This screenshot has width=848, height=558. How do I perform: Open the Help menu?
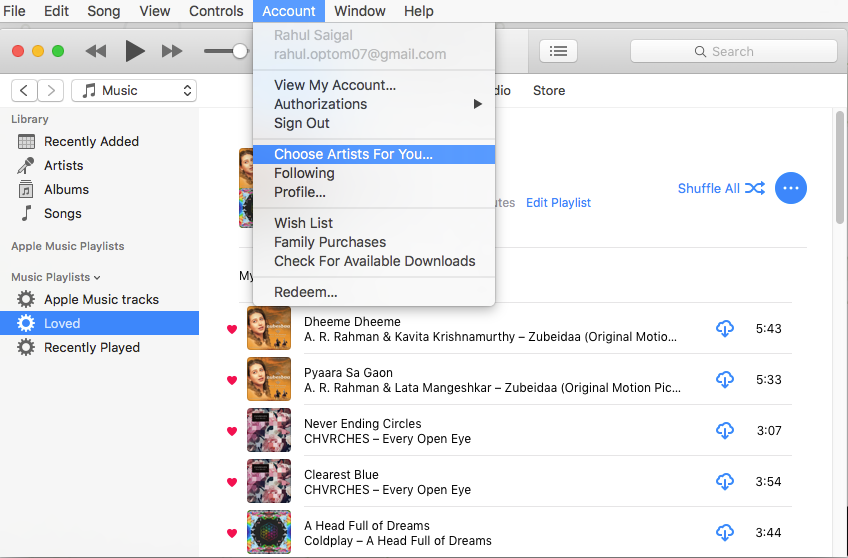click(419, 11)
